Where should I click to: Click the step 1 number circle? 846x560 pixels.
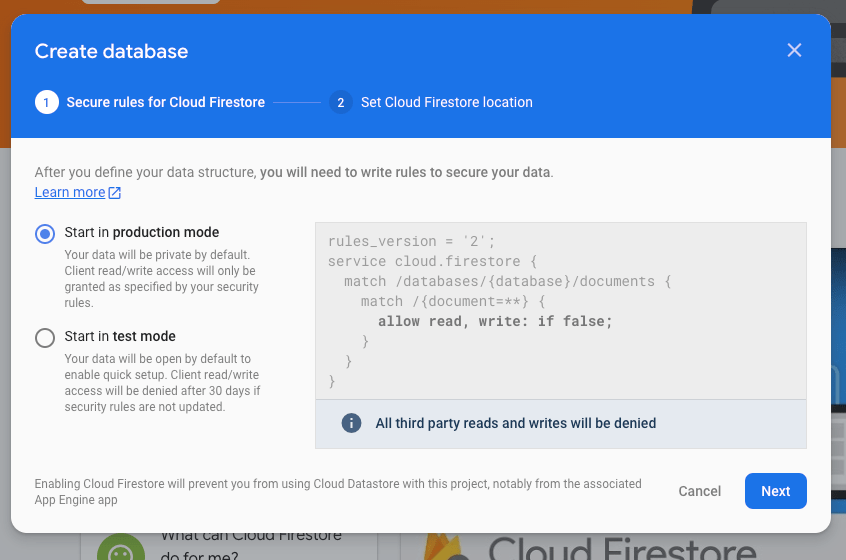[46, 102]
